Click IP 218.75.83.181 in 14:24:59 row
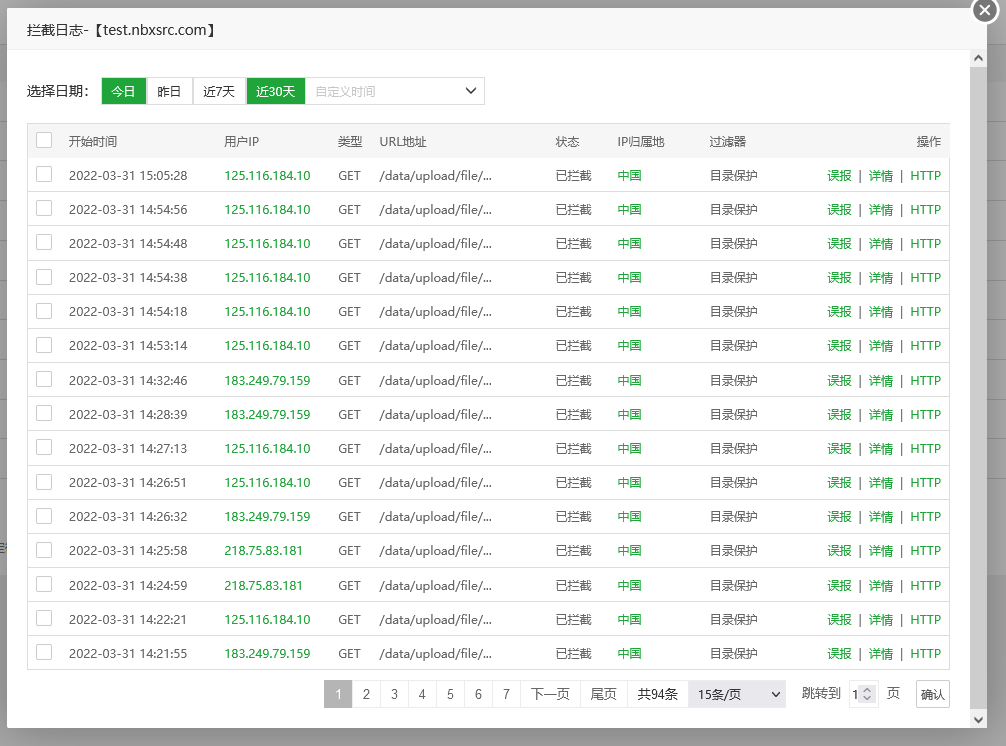This screenshot has height=746, width=1006. [264, 586]
